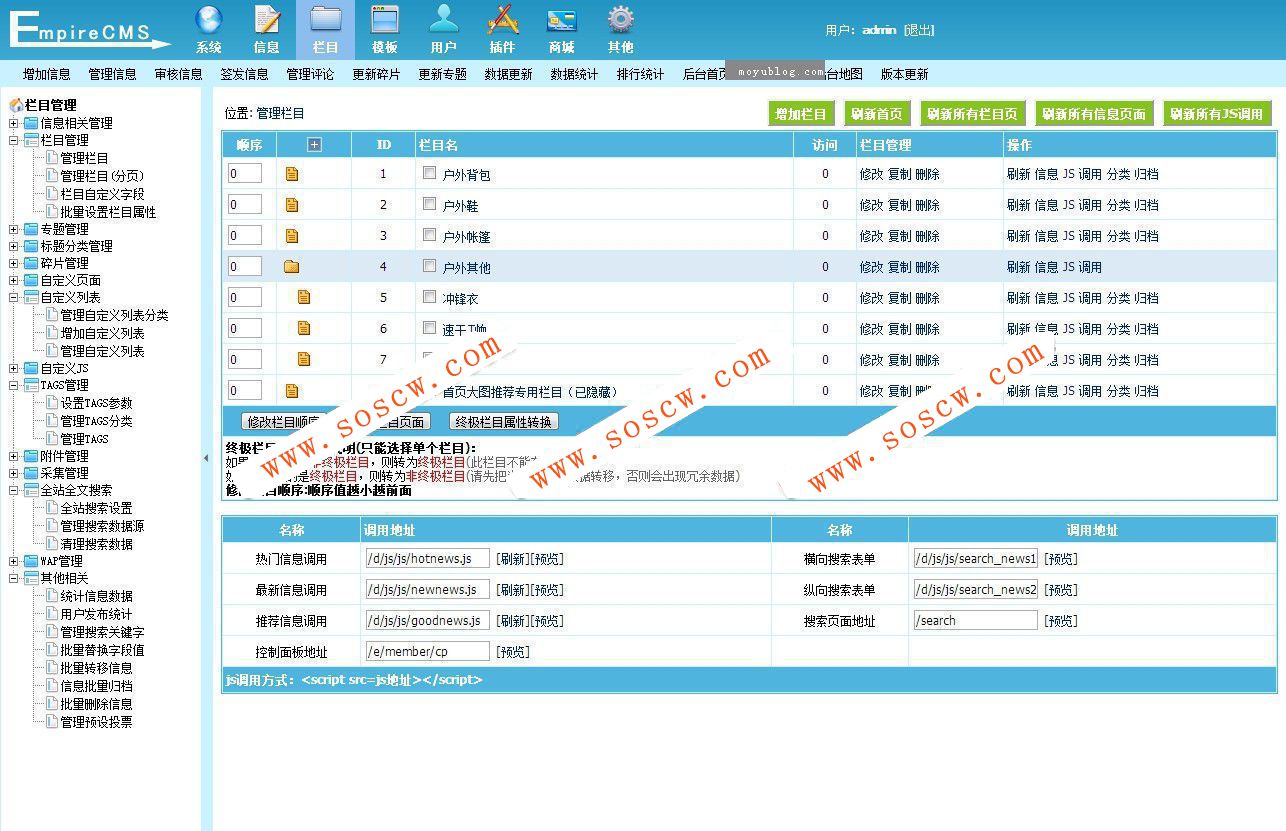Tick the checkbox for 冲锋衣
The width and height of the screenshot is (1286, 831).
(x=430, y=297)
